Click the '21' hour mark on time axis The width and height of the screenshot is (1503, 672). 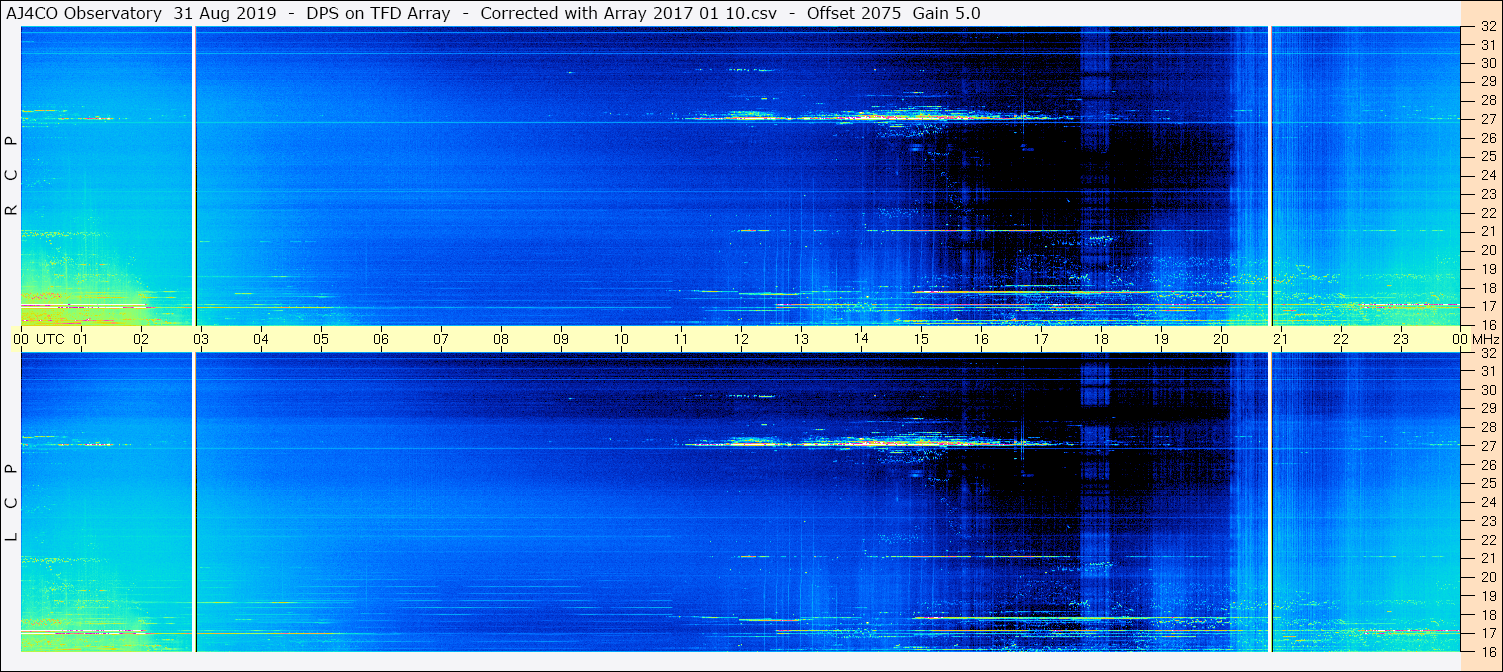click(x=1281, y=339)
